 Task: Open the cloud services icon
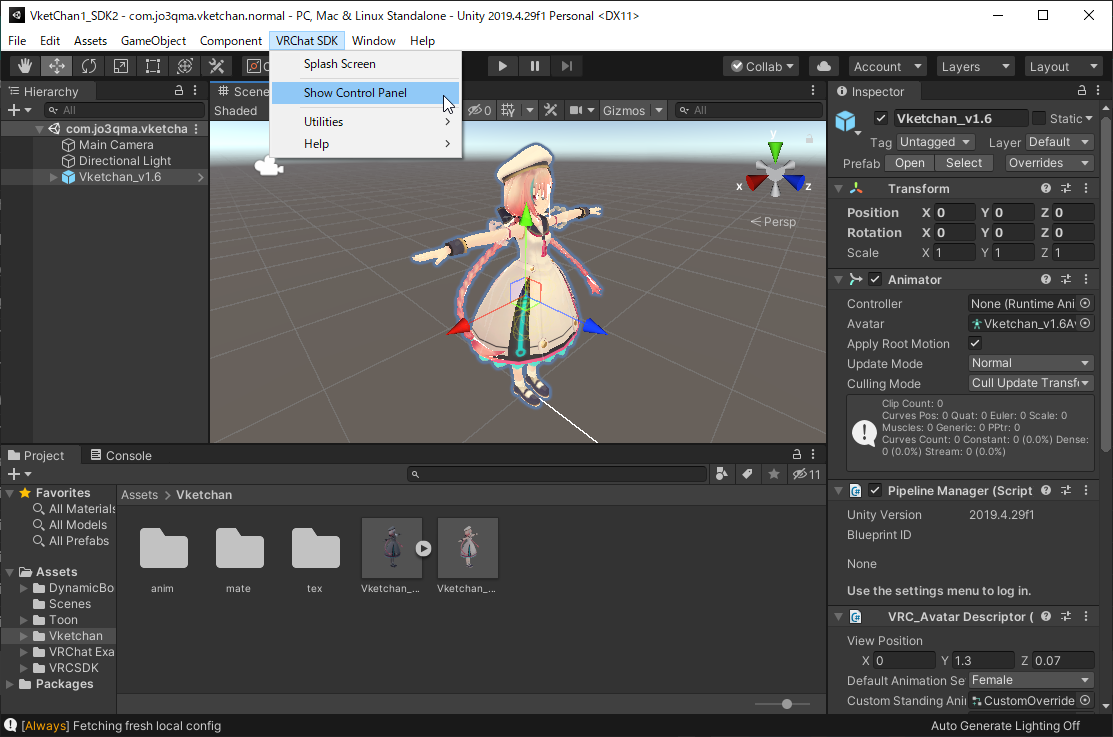coord(823,66)
